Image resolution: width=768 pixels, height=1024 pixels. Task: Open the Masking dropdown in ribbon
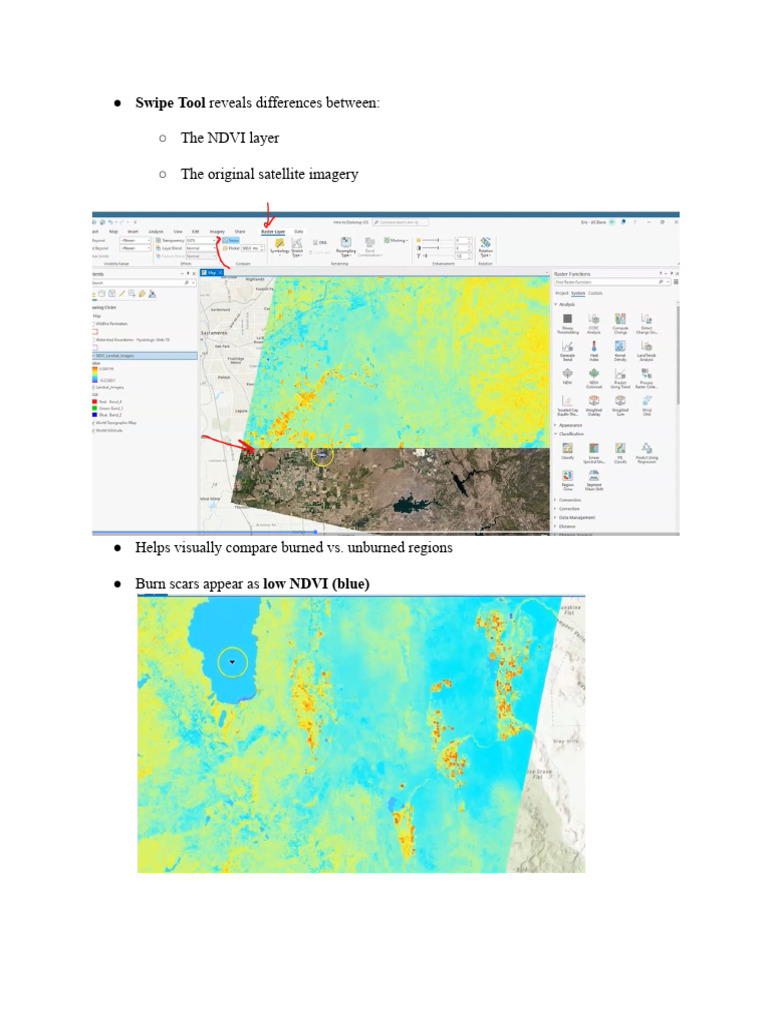396,240
